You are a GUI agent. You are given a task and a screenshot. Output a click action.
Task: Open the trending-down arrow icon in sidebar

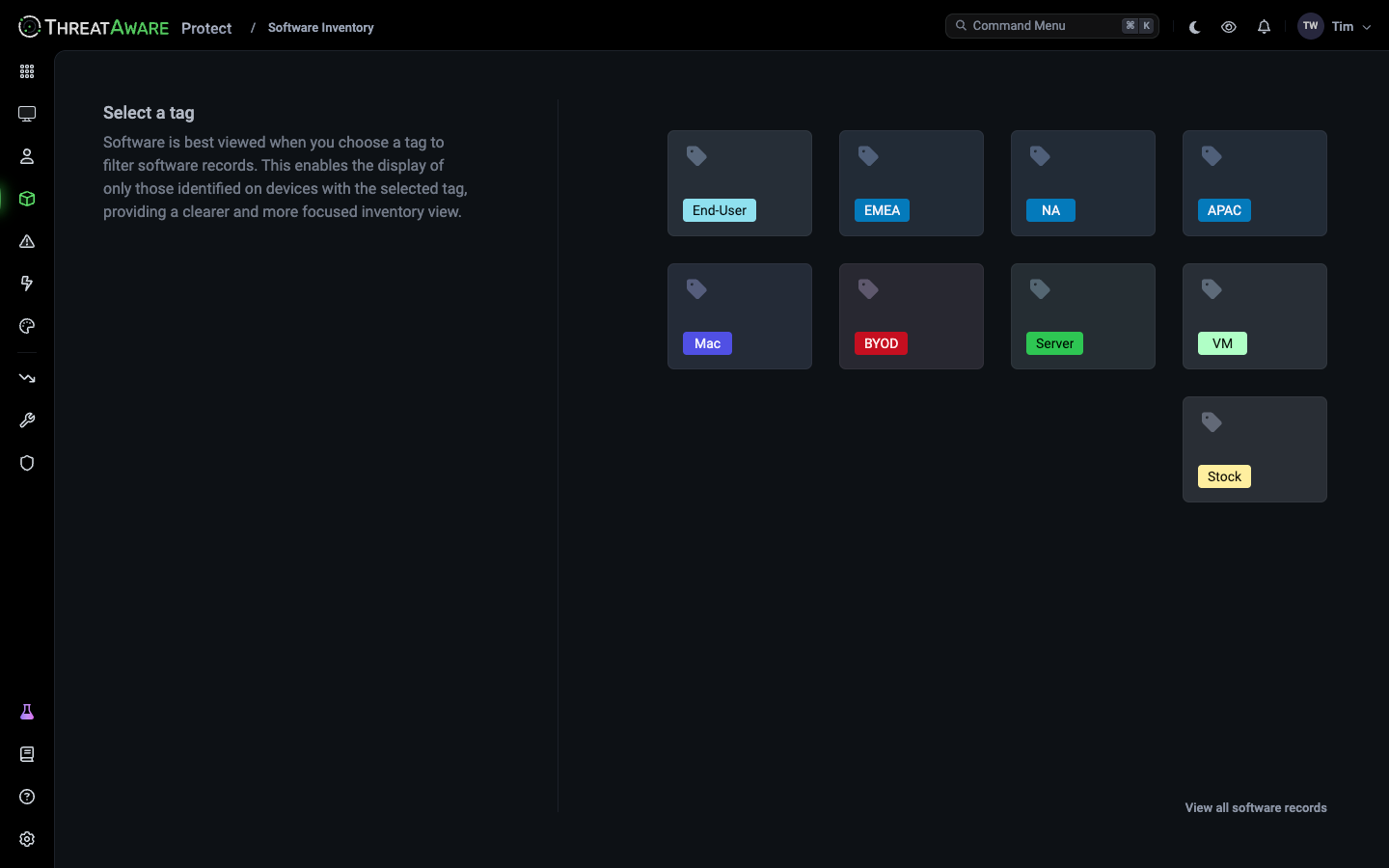click(x=27, y=378)
